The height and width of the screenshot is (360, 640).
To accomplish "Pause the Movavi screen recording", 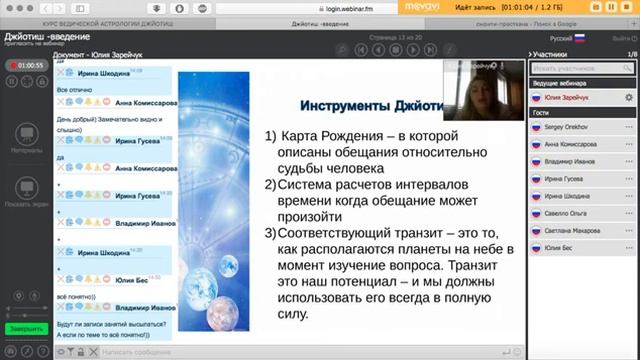I will click(611, 7).
